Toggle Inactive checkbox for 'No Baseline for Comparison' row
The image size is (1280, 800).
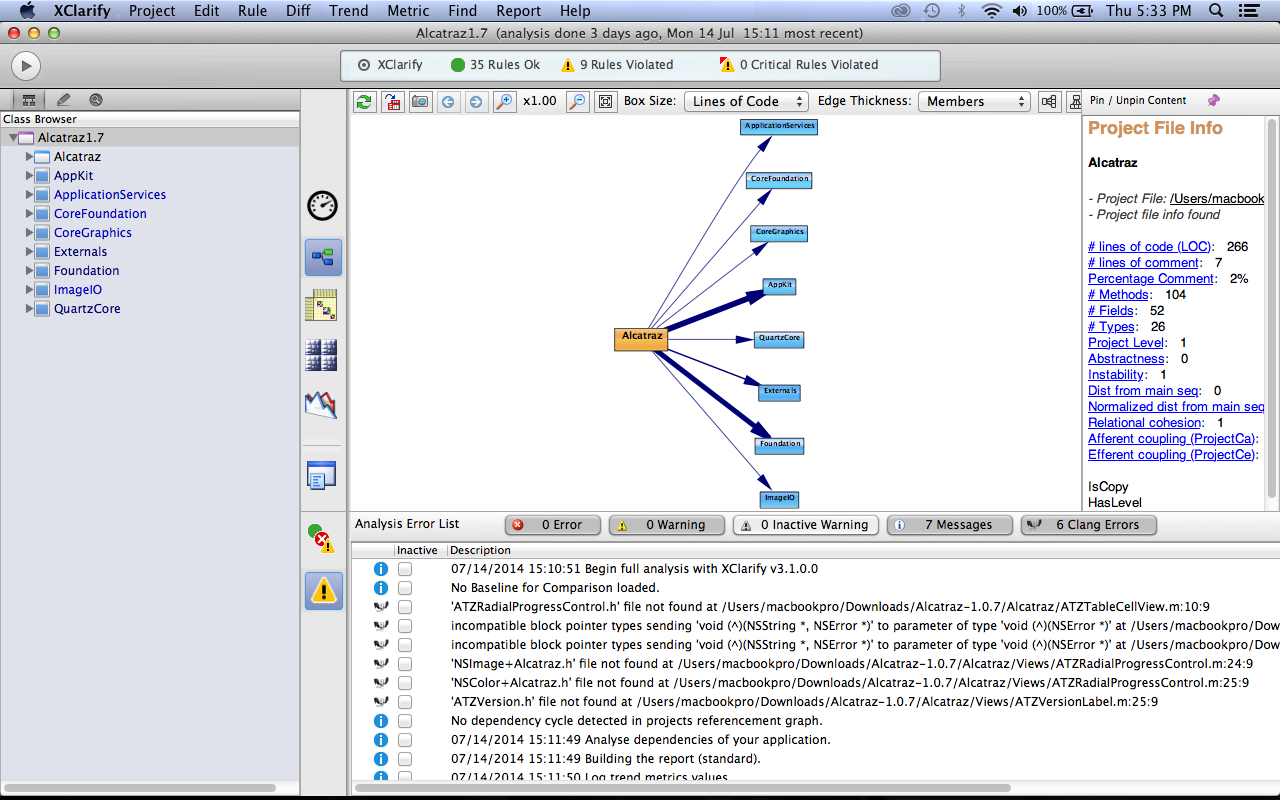click(x=405, y=588)
